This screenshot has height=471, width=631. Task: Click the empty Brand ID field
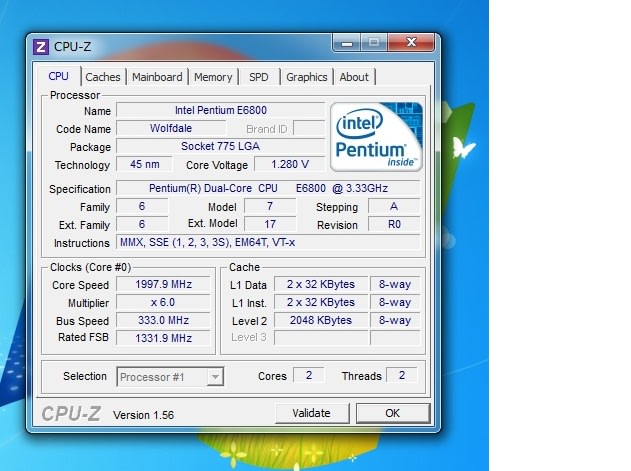(x=309, y=128)
